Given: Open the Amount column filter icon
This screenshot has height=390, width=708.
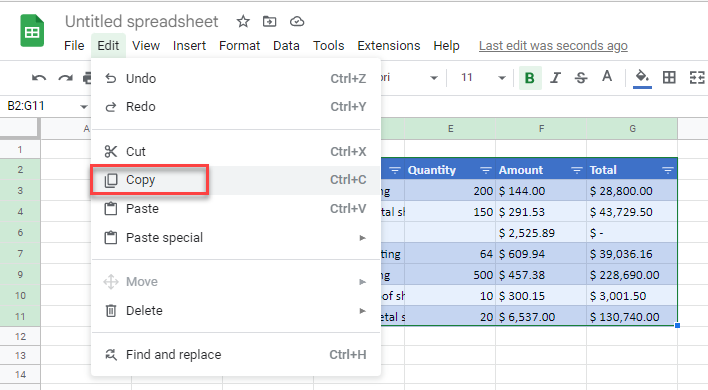Looking at the screenshot, I should point(577,170).
